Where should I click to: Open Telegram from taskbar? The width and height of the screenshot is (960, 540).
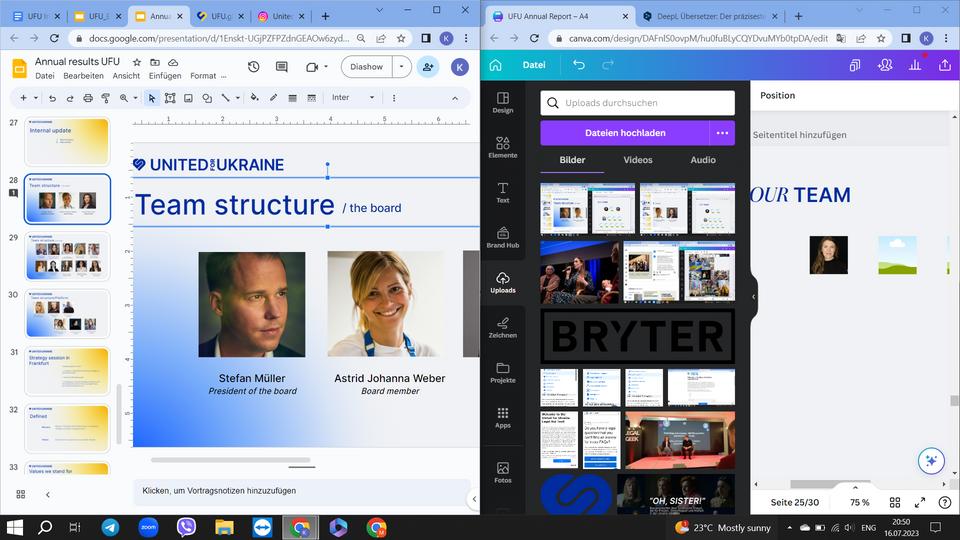tap(110, 527)
